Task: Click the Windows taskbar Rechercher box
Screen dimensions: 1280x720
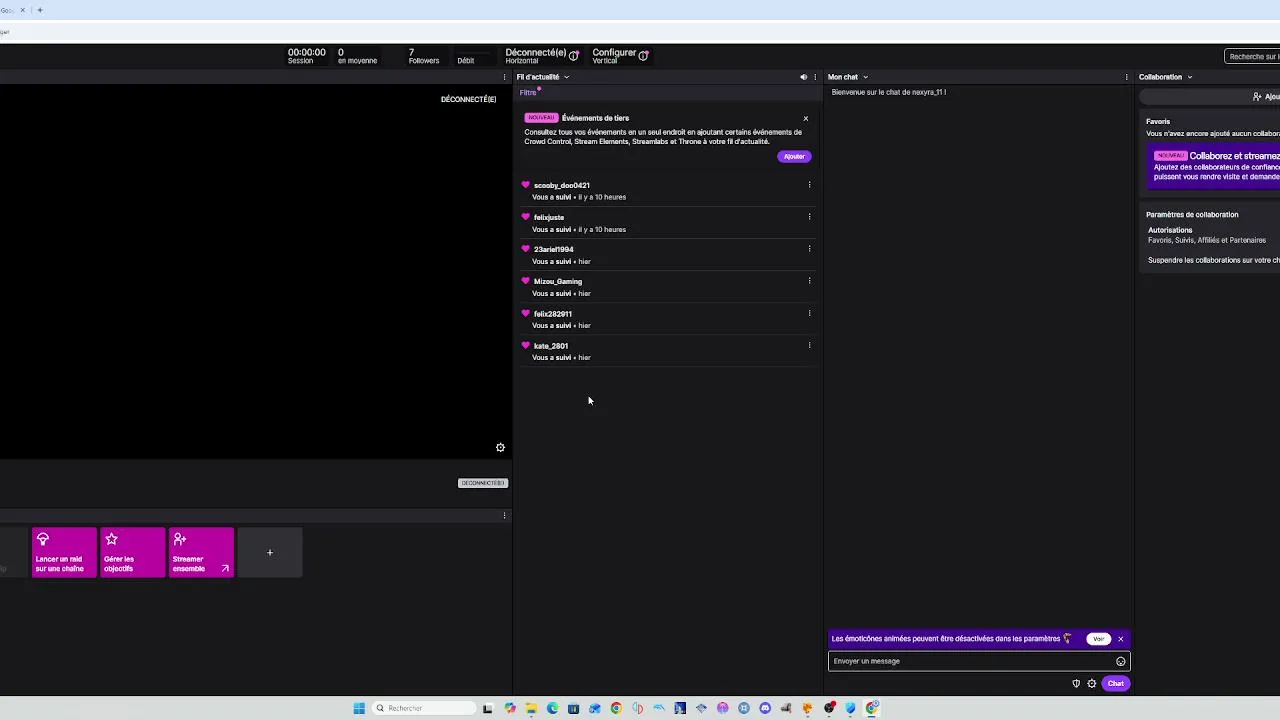Action: (x=424, y=708)
